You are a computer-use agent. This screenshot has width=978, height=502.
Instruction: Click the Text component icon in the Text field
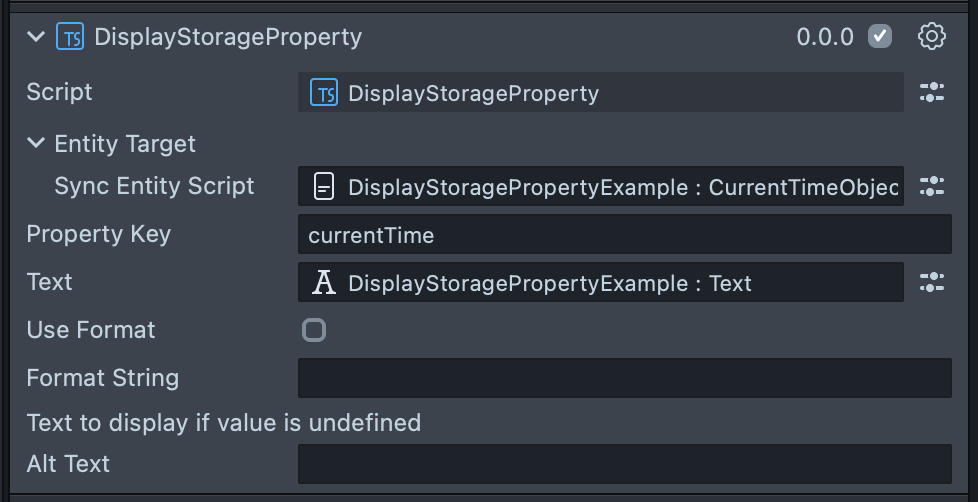[x=324, y=283]
